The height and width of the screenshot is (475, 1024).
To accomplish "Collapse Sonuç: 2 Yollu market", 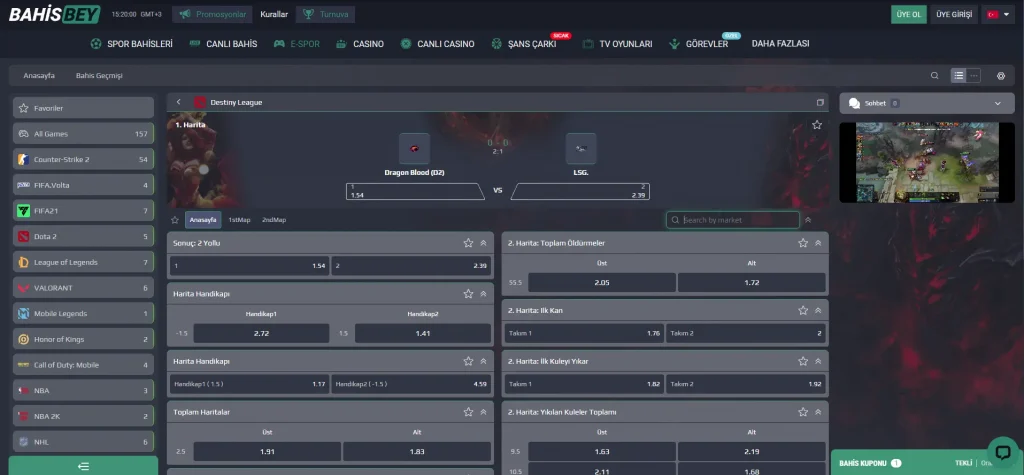I will pyautogui.click(x=483, y=243).
